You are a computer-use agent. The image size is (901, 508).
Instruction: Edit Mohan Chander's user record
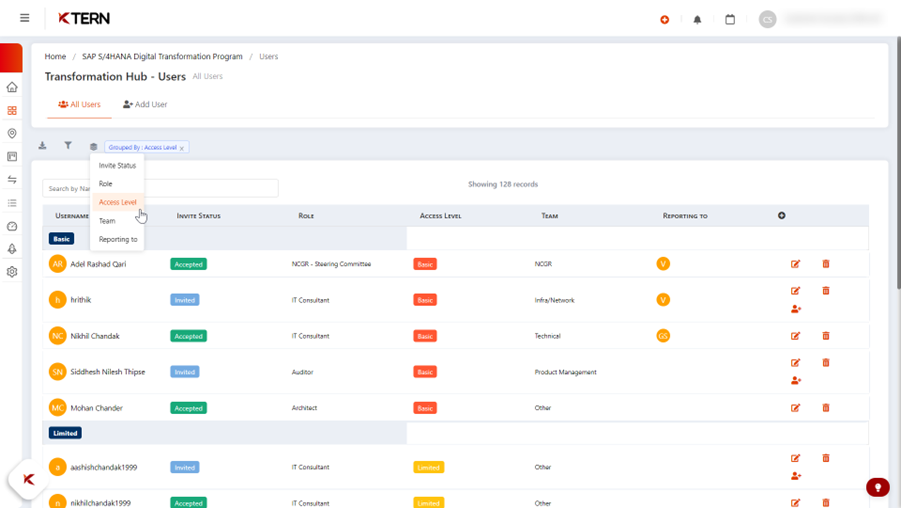pyautogui.click(x=795, y=408)
